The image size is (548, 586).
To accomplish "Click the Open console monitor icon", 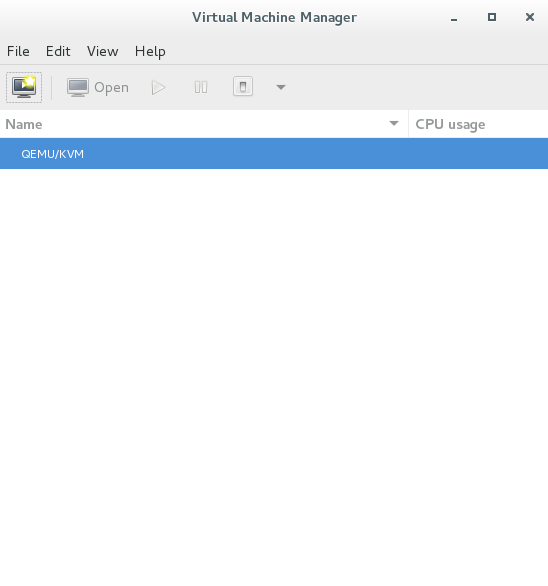I will [x=78, y=87].
